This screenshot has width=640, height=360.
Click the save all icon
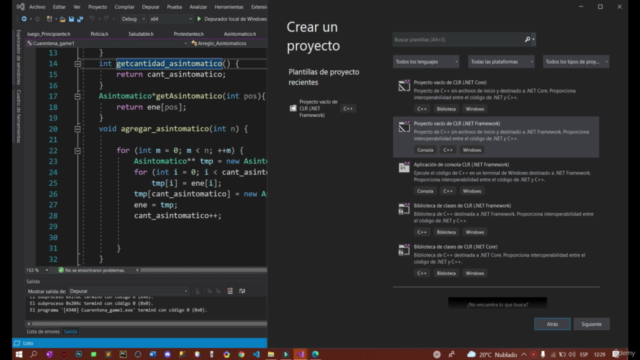point(80,19)
